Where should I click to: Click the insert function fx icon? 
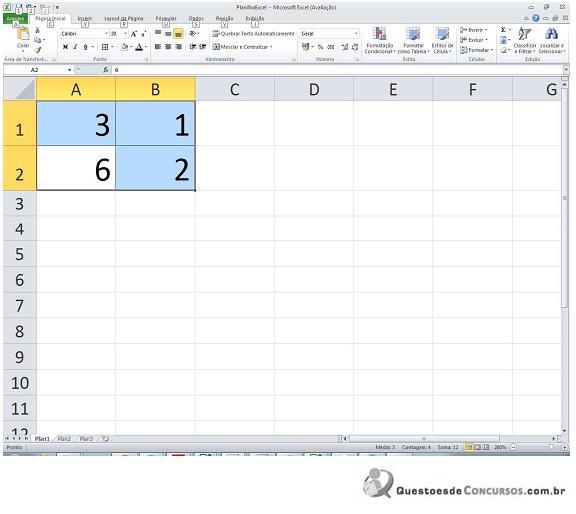[105, 69]
